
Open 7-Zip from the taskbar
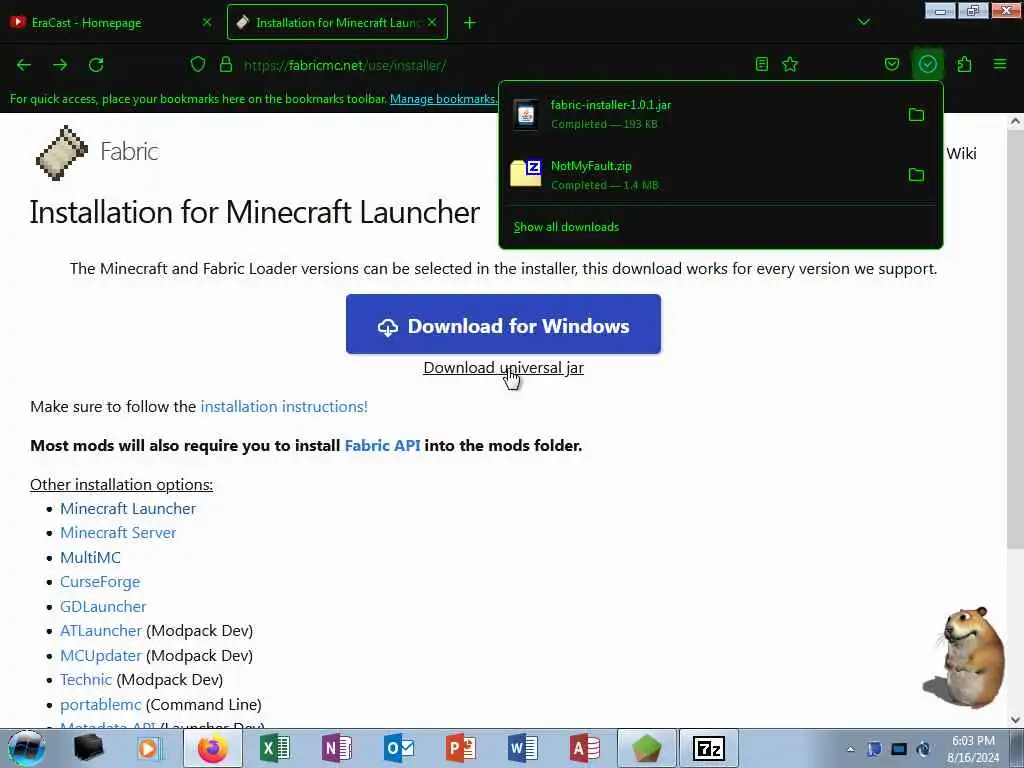[x=709, y=748]
